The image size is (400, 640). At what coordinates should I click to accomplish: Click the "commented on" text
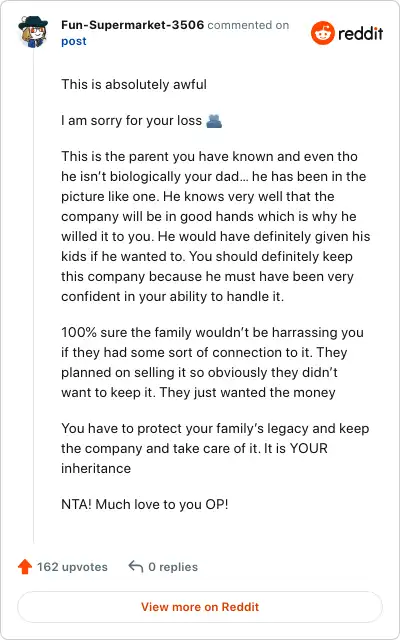point(248,25)
